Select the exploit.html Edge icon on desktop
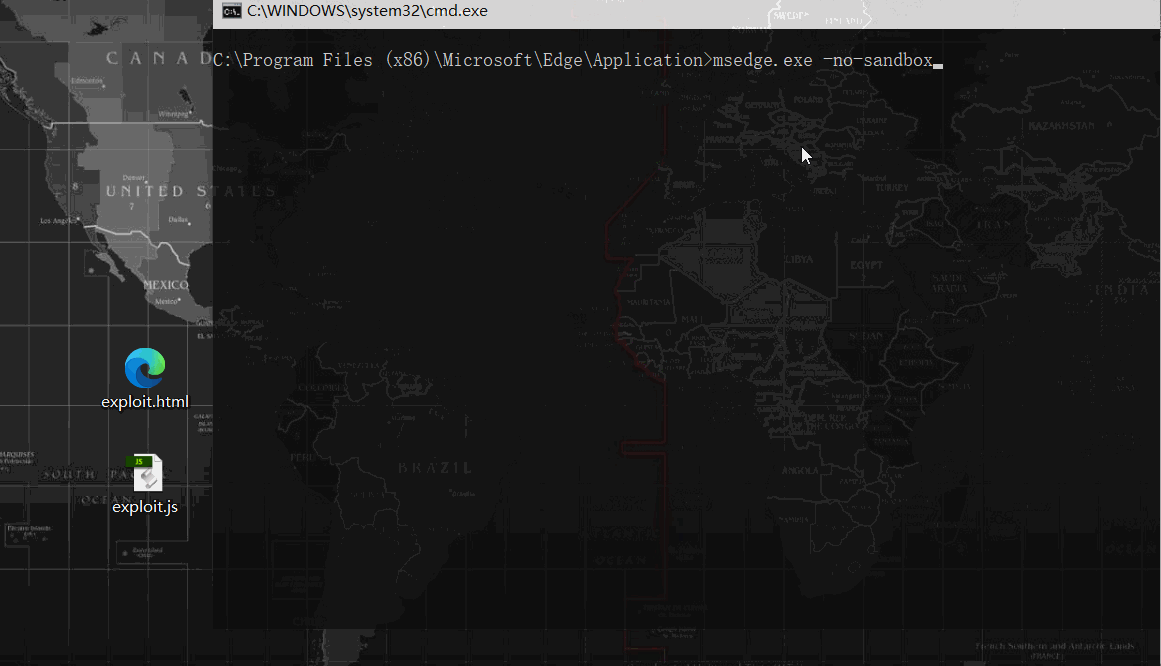1161x666 pixels. pyautogui.click(x=145, y=367)
